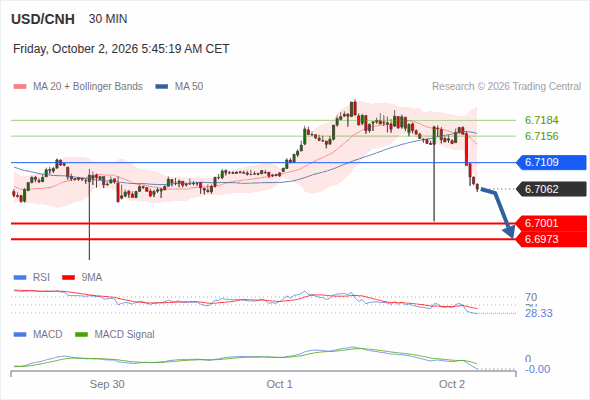Click the MA 50 legend label
This screenshot has height=400, width=590.
click(x=189, y=87)
